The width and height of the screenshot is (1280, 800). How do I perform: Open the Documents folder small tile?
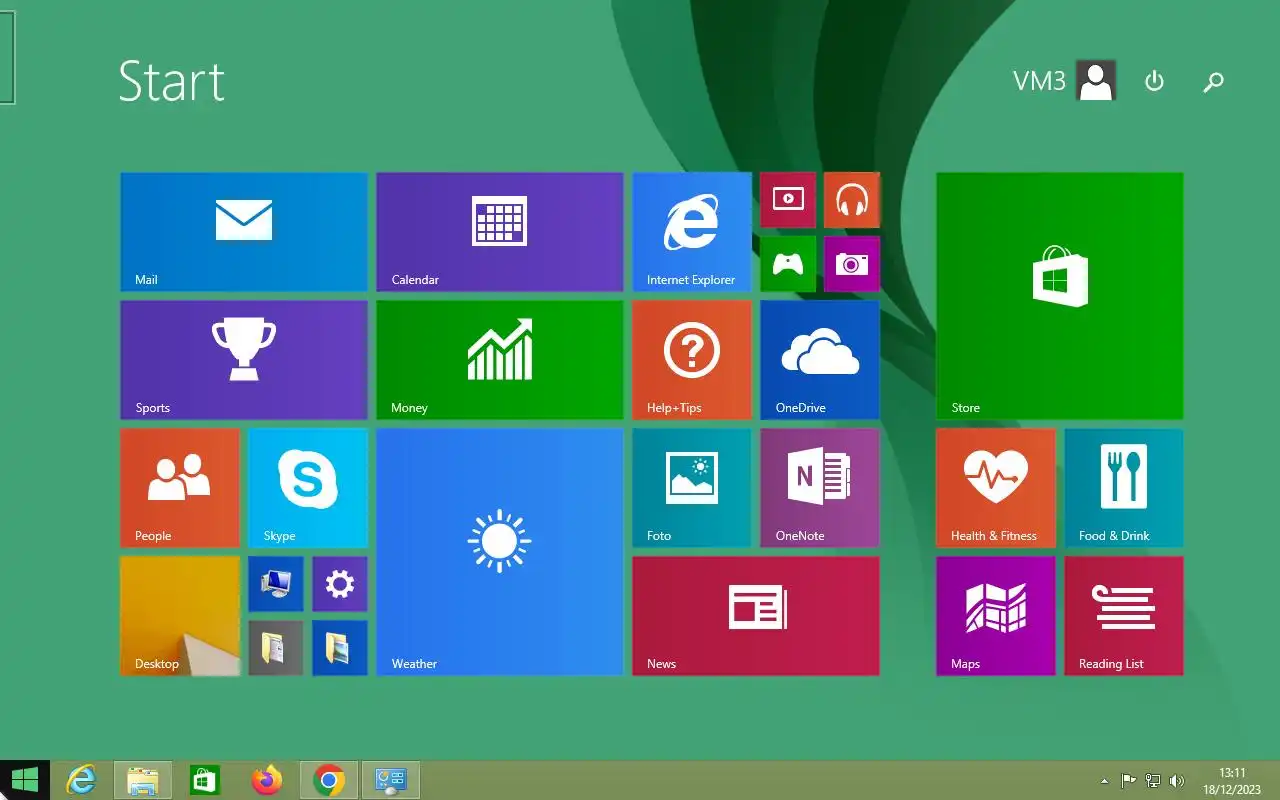[276, 648]
